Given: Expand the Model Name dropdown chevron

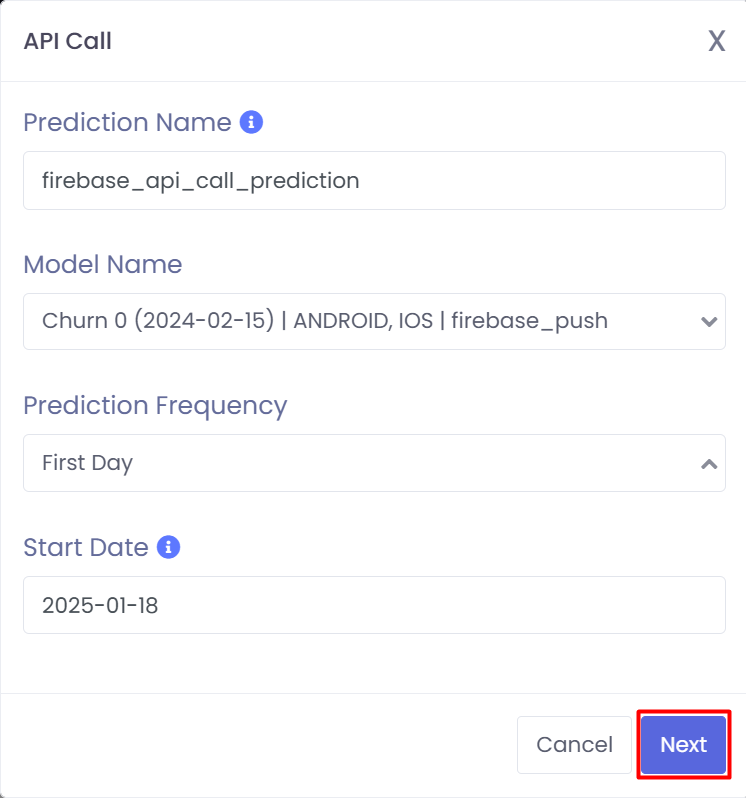Looking at the screenshot, I should tap(709, 322).
